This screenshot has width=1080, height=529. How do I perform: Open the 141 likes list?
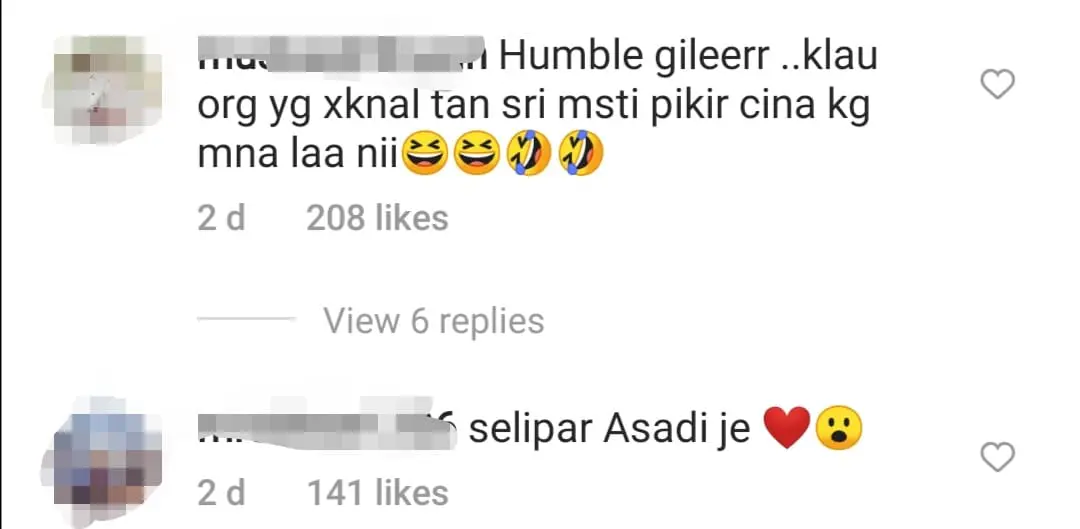click(x=377, y=493)
